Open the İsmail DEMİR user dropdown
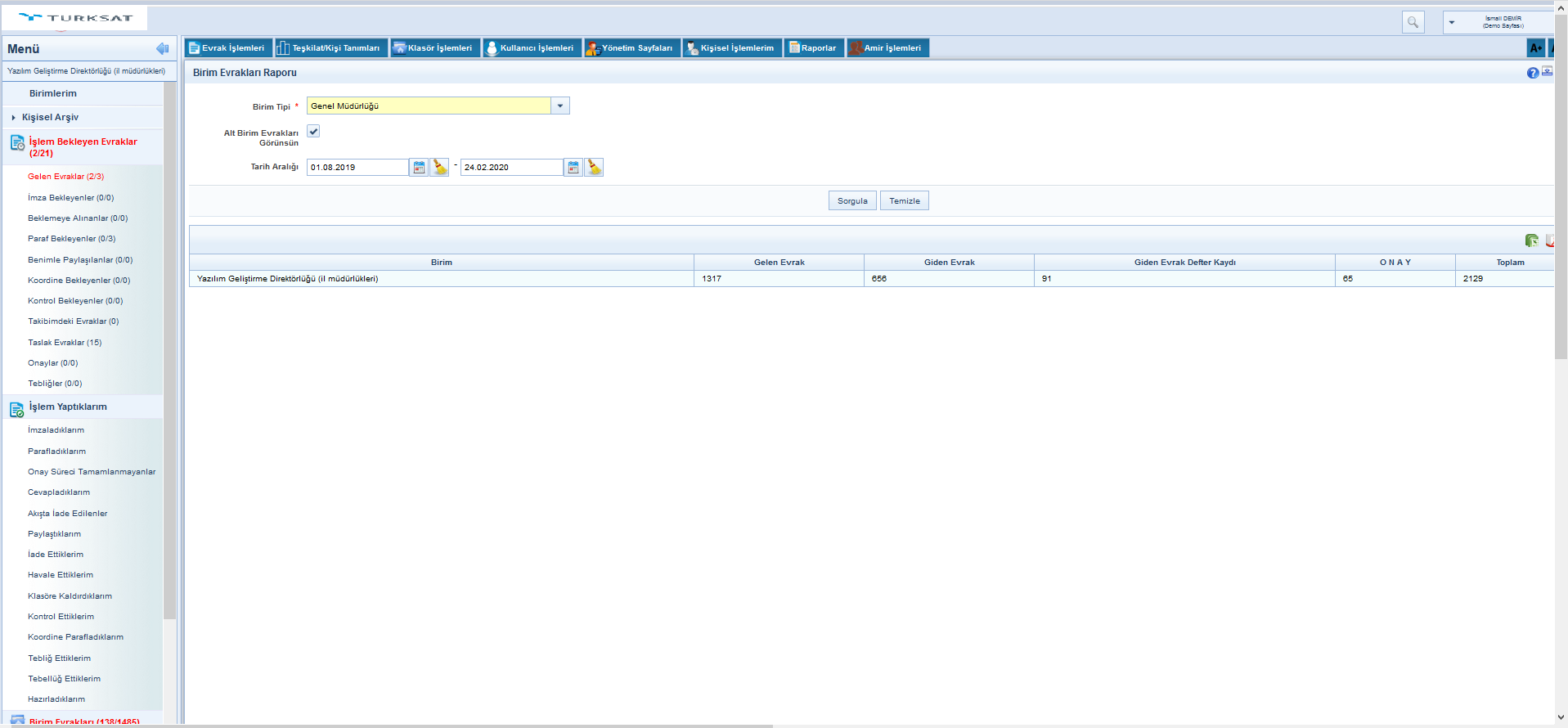Image resolution: width=1568 pixels, height=728 pixels. [x=1452, y=22]
